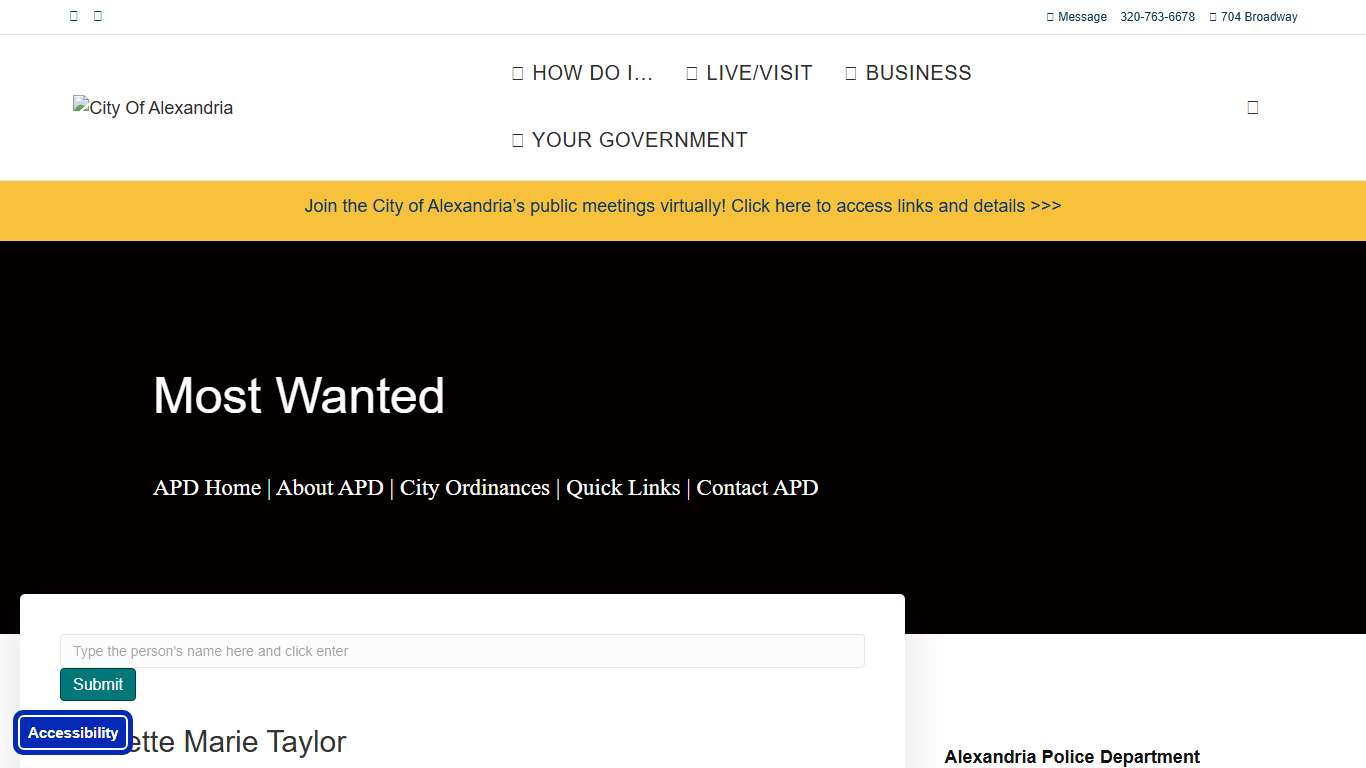The height and width of the screenshot is (768, 1366).
Task: Open the Quick Links page
Action: click(x=623, y=488)
